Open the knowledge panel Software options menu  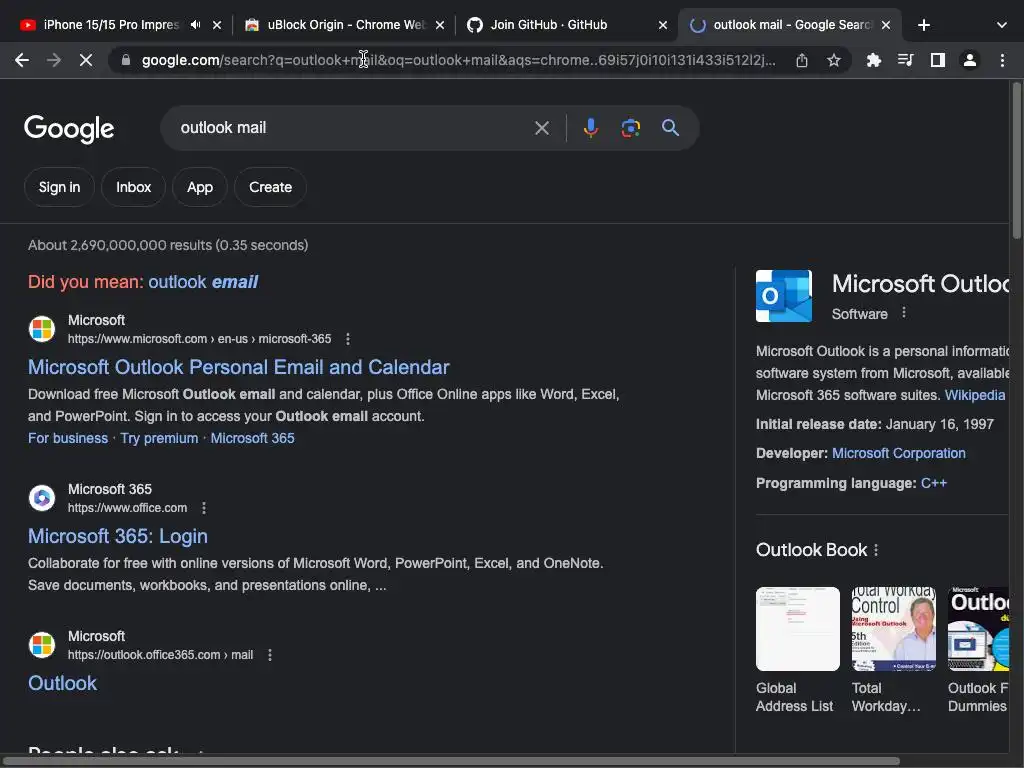[x=904, y=313]
